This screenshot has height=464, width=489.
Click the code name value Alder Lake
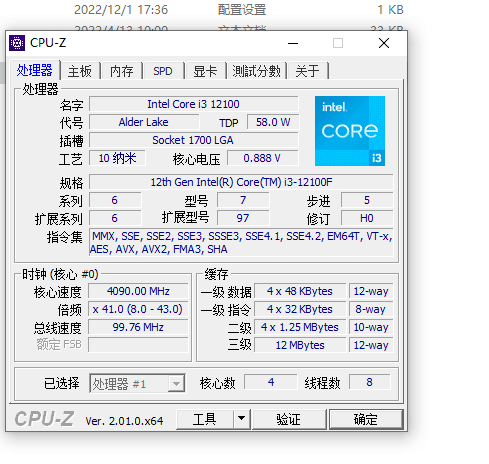[x=144, y=122]
